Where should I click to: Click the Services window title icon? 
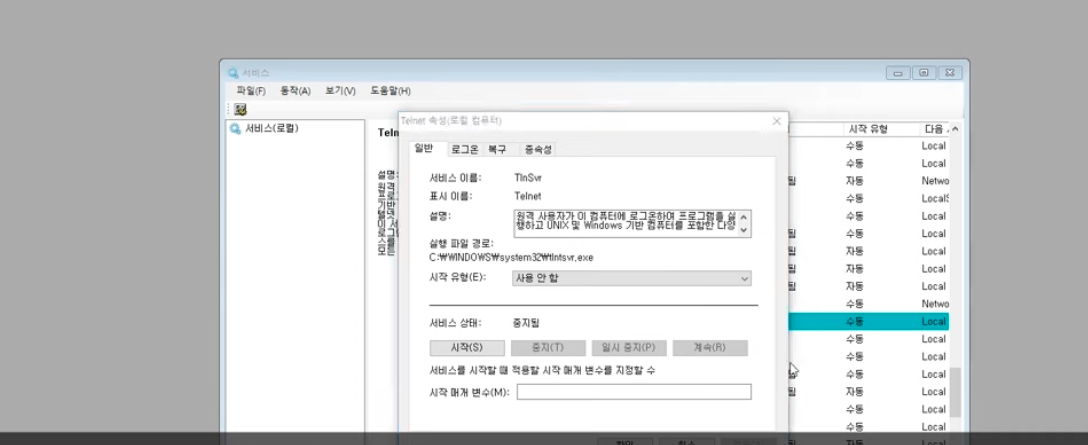(x=234, y=73)
